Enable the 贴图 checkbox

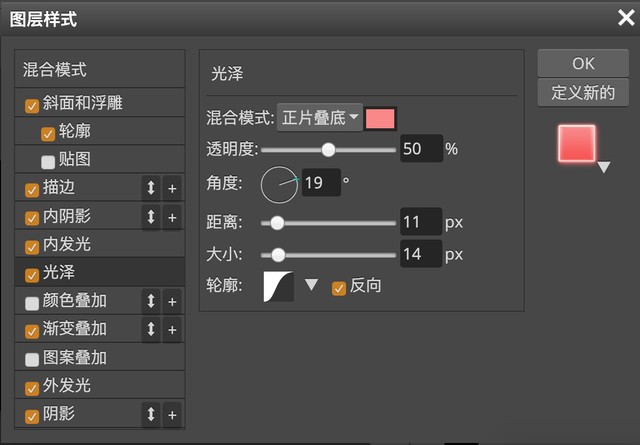(48, 160)
